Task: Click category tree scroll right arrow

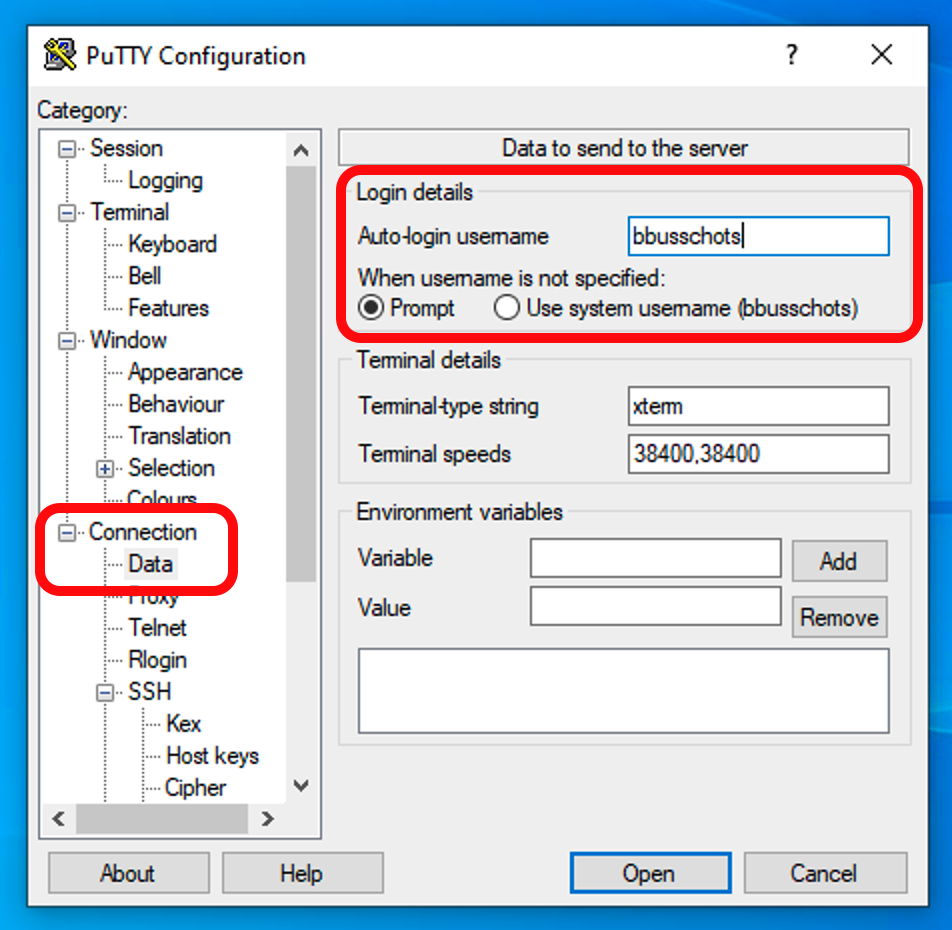Action: (x=267, y=819)
